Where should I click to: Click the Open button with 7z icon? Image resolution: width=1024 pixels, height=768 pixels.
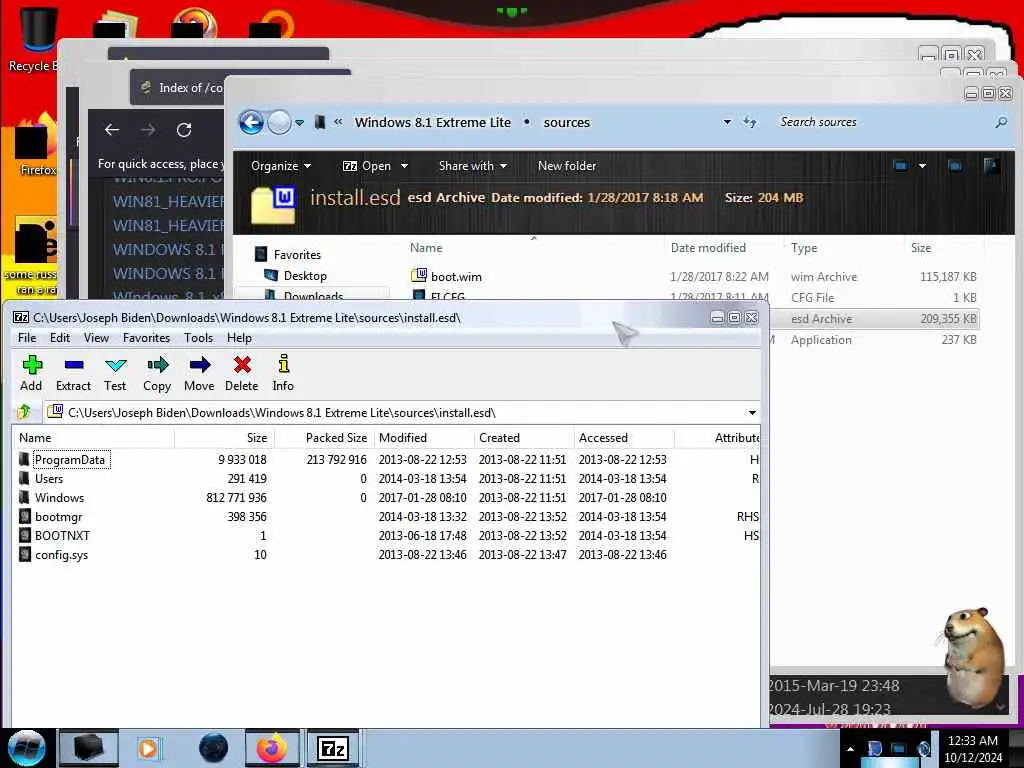click(x=367, y=166)
